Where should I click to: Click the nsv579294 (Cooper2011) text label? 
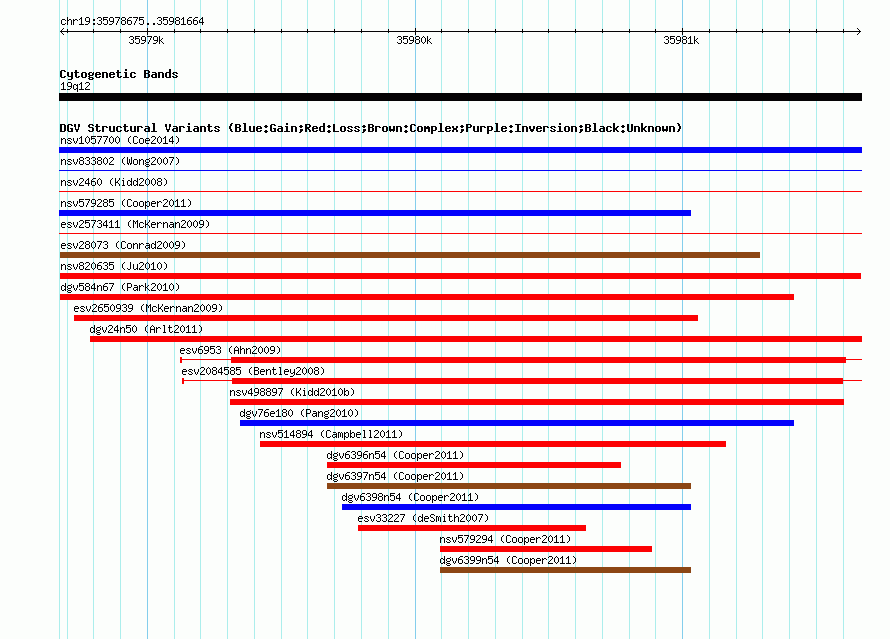(x=505, y=539)
